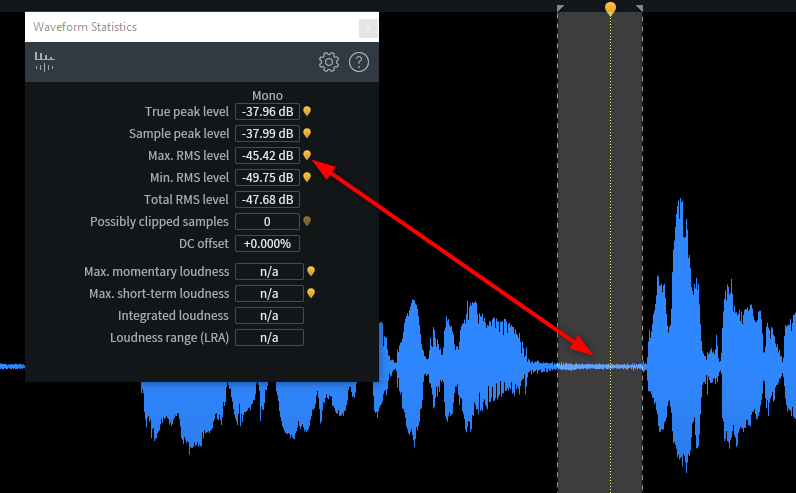This screenshot has width=796, height=493.
Task: Click marker beside Max. momentary loudness
Action: [311, 271]
